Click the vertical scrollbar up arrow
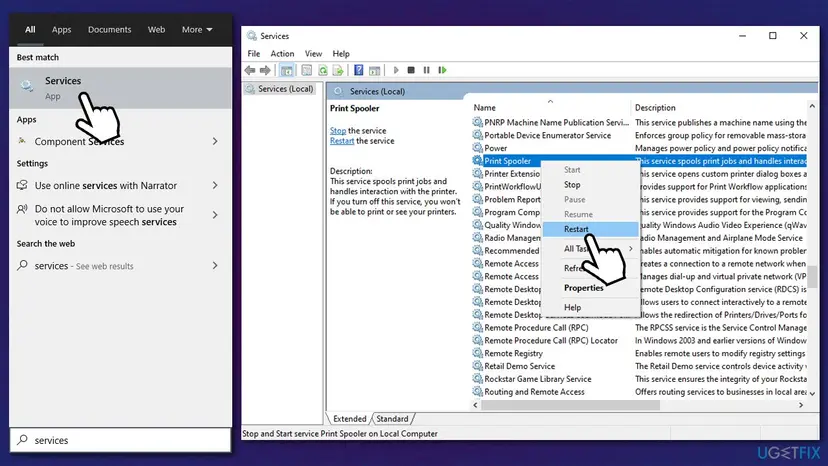Image resolution: width=828 pixels, height=466 pixels. (812, 107)
